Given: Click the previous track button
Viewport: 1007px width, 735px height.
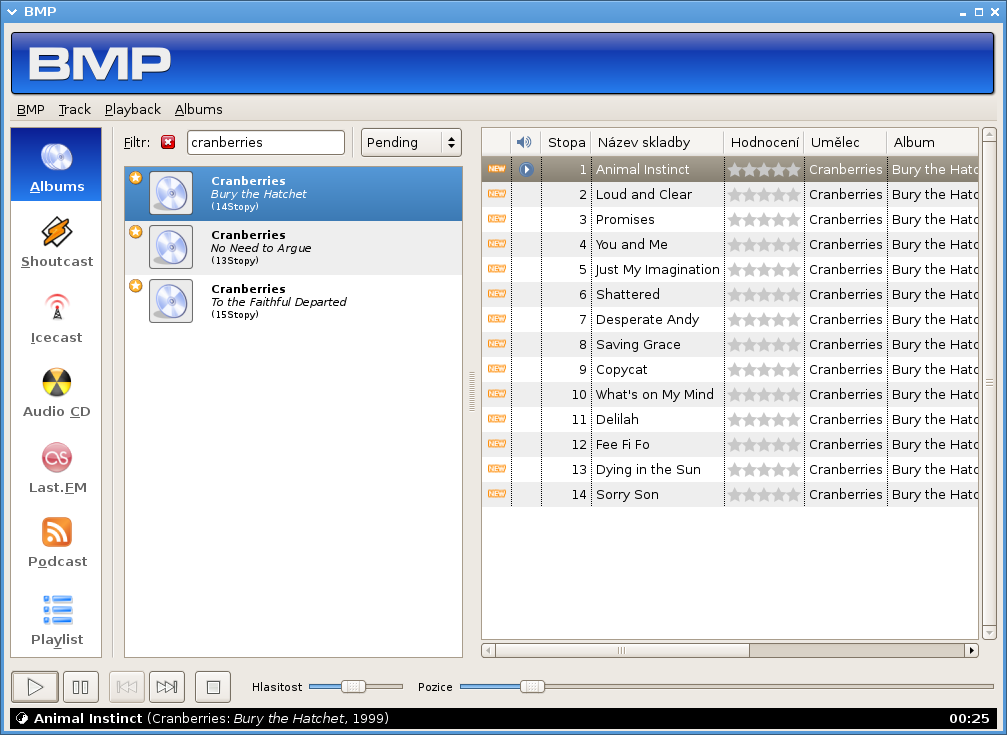Looking at the screenshot, I should tap(127, 687).
